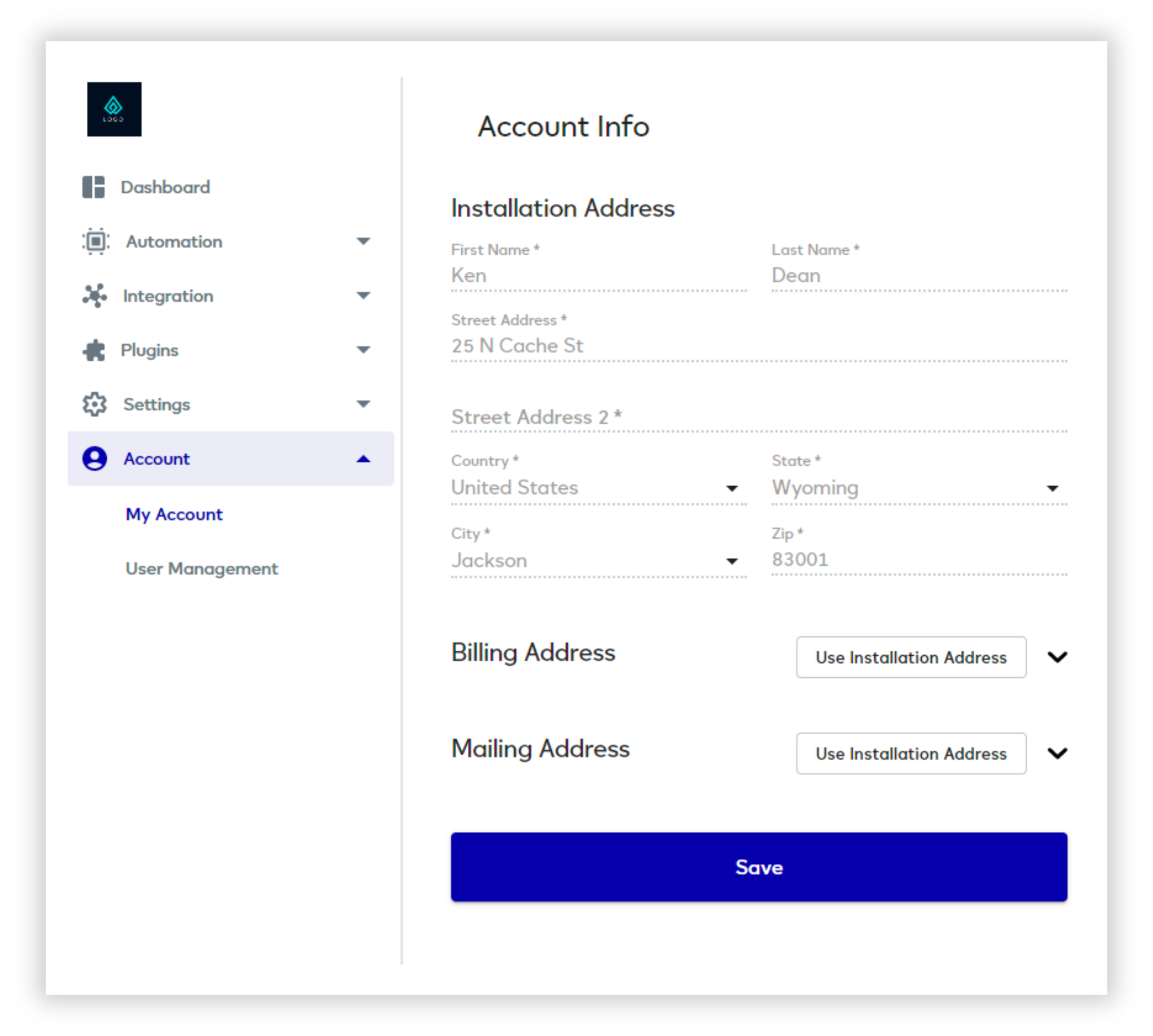Click the Plugins puzzle piece icon
Viewport: 1153px width, 1036px height.
94,350
